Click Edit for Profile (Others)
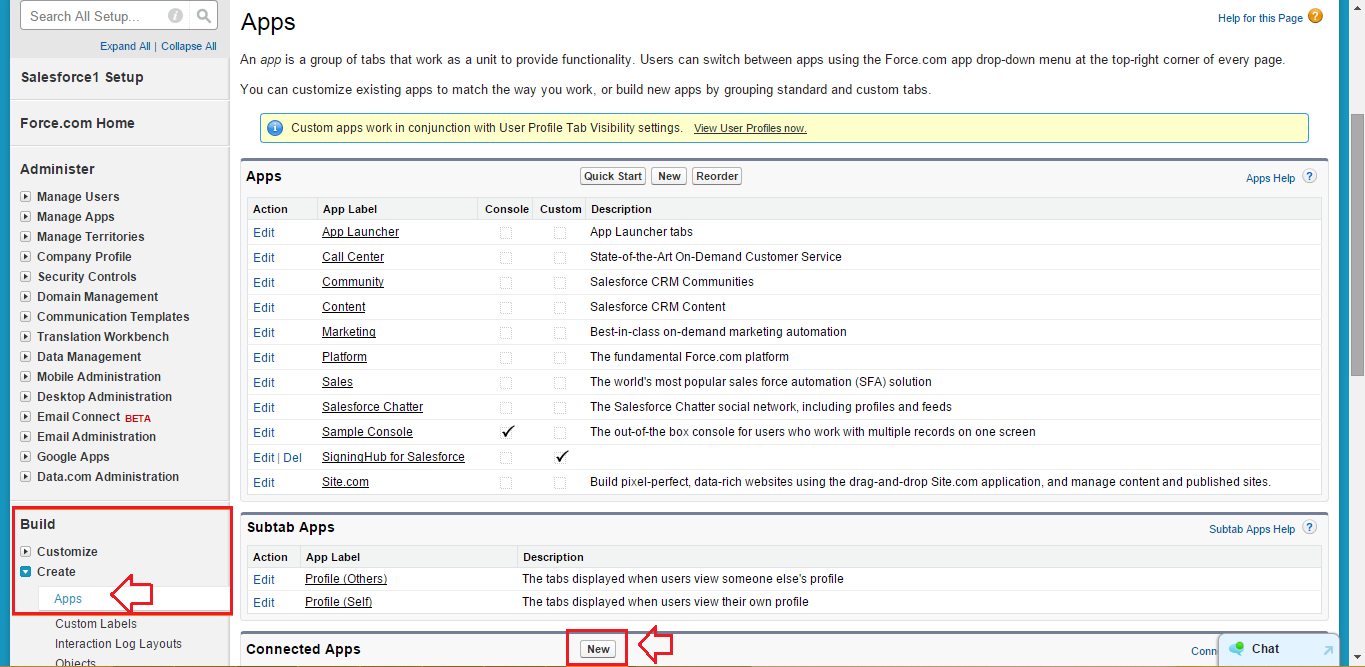 264,579
